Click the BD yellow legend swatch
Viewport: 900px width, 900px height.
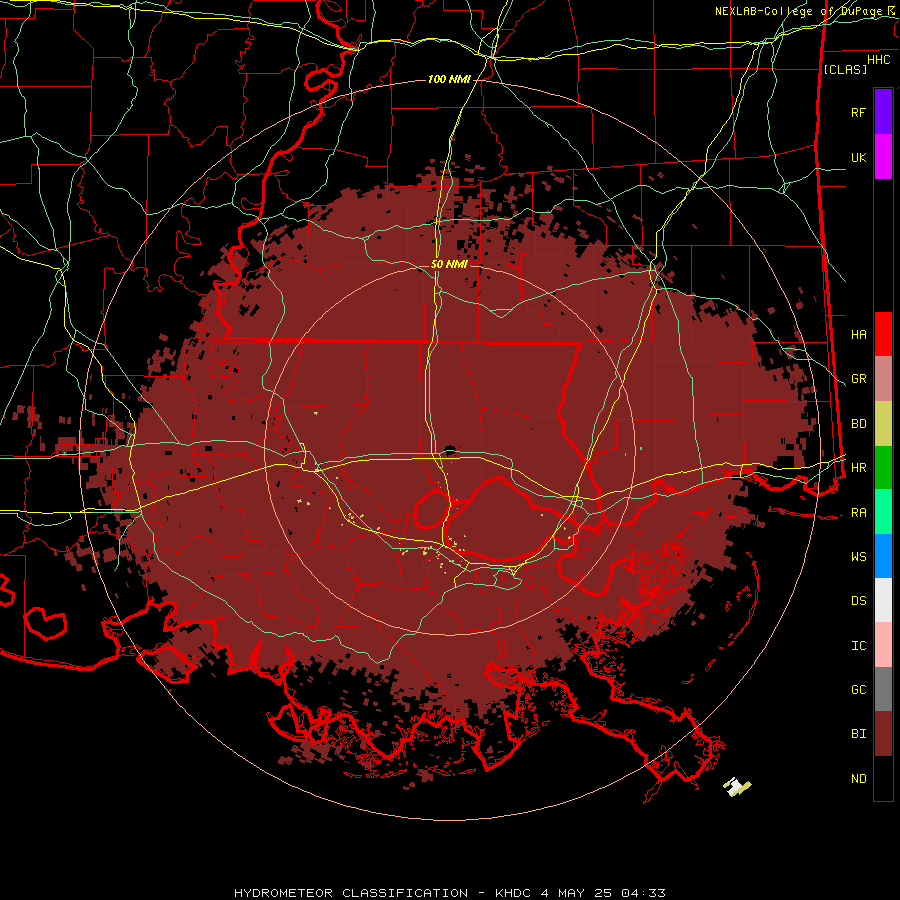(x=883, y=423)
